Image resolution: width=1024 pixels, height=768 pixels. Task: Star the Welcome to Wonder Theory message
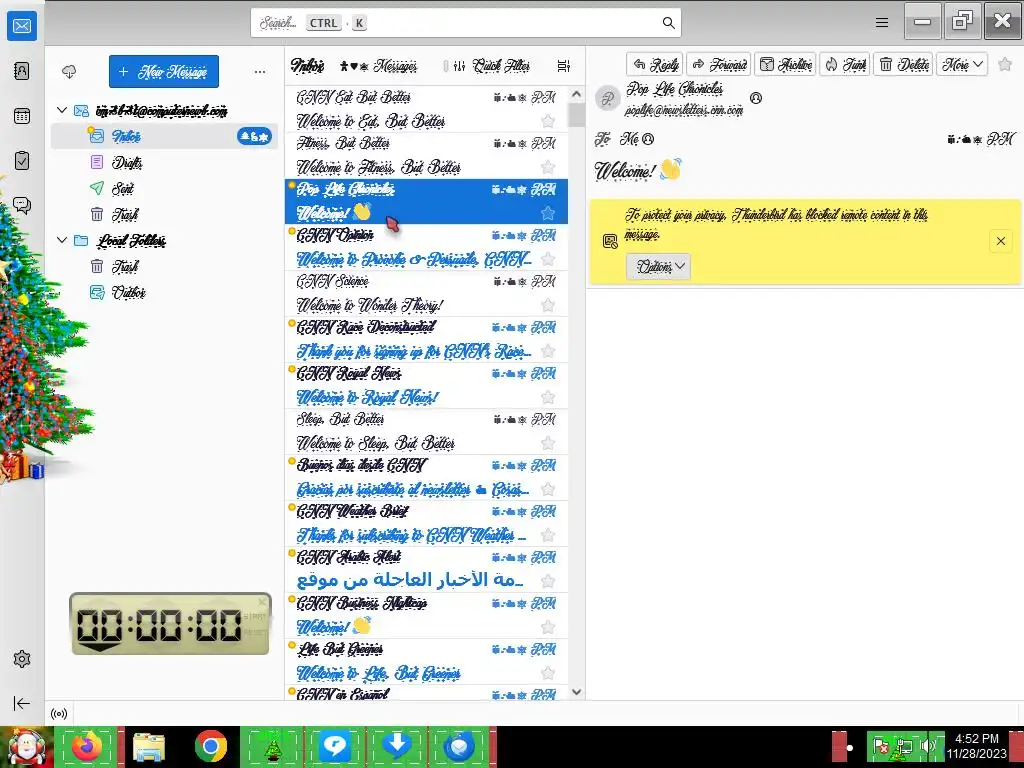pyautogui.click(x=548, y=305)
